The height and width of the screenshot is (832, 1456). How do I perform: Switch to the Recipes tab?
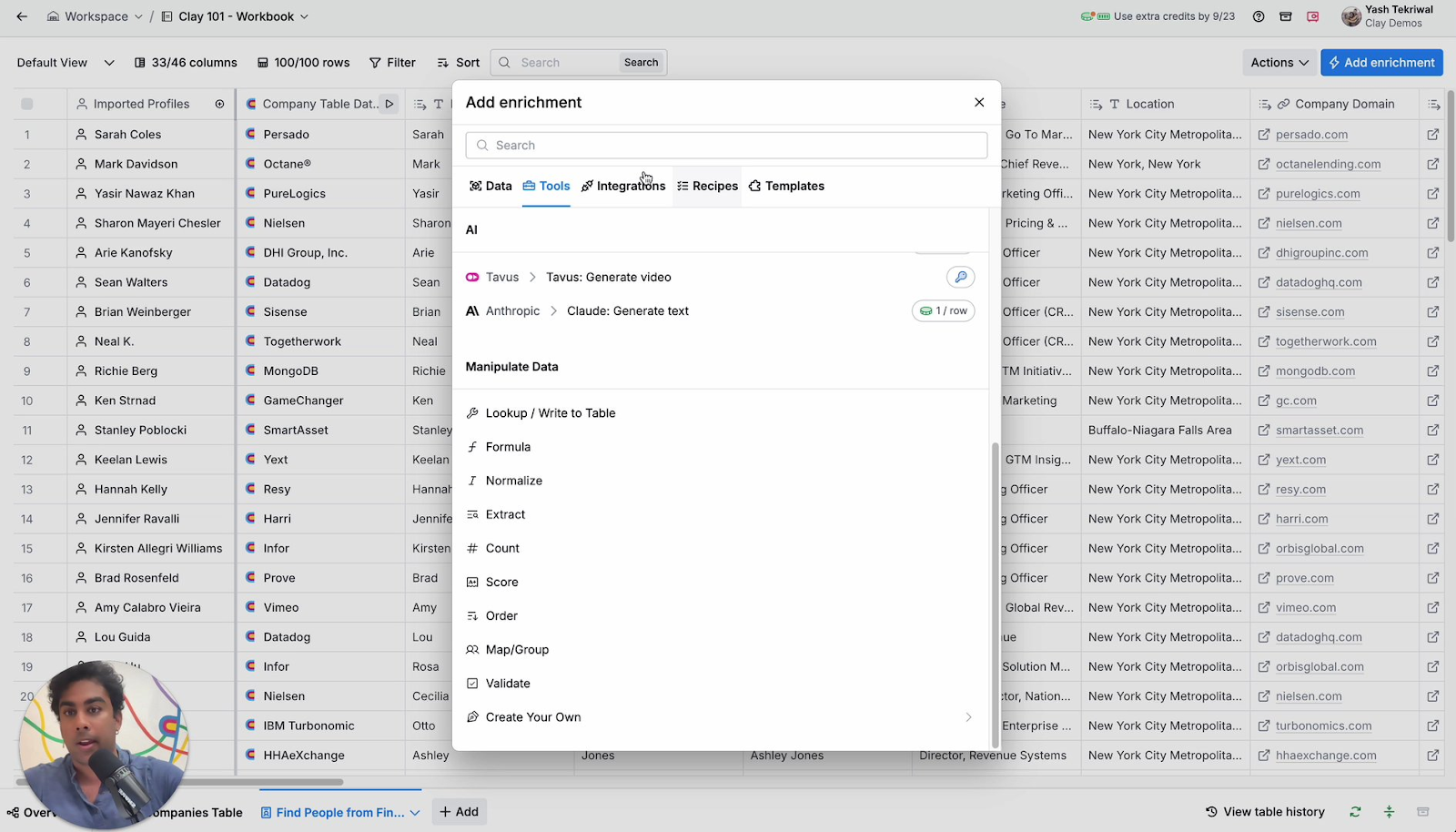click(707, 186)
